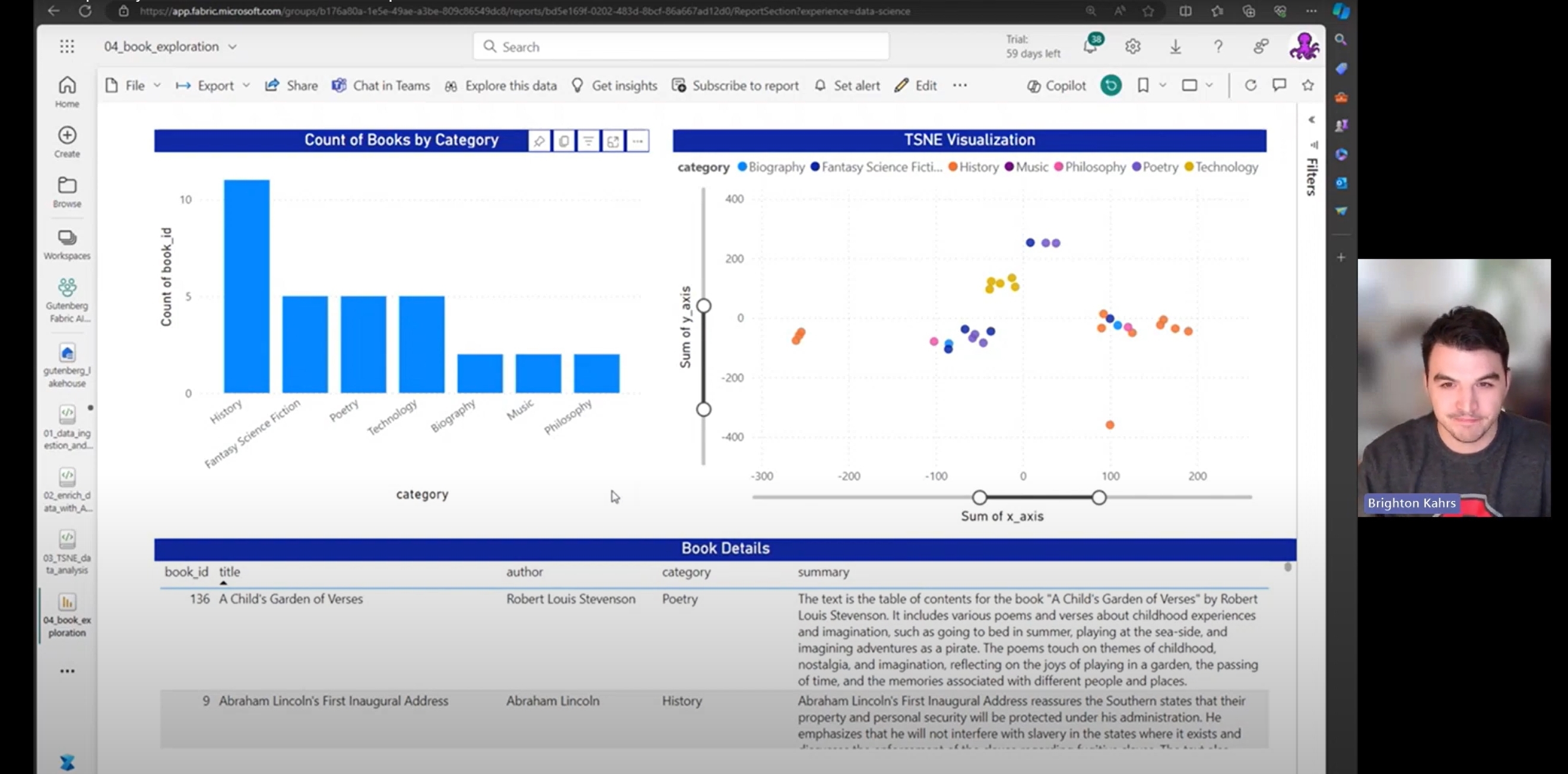Click the notifications bell icon

1090,47
